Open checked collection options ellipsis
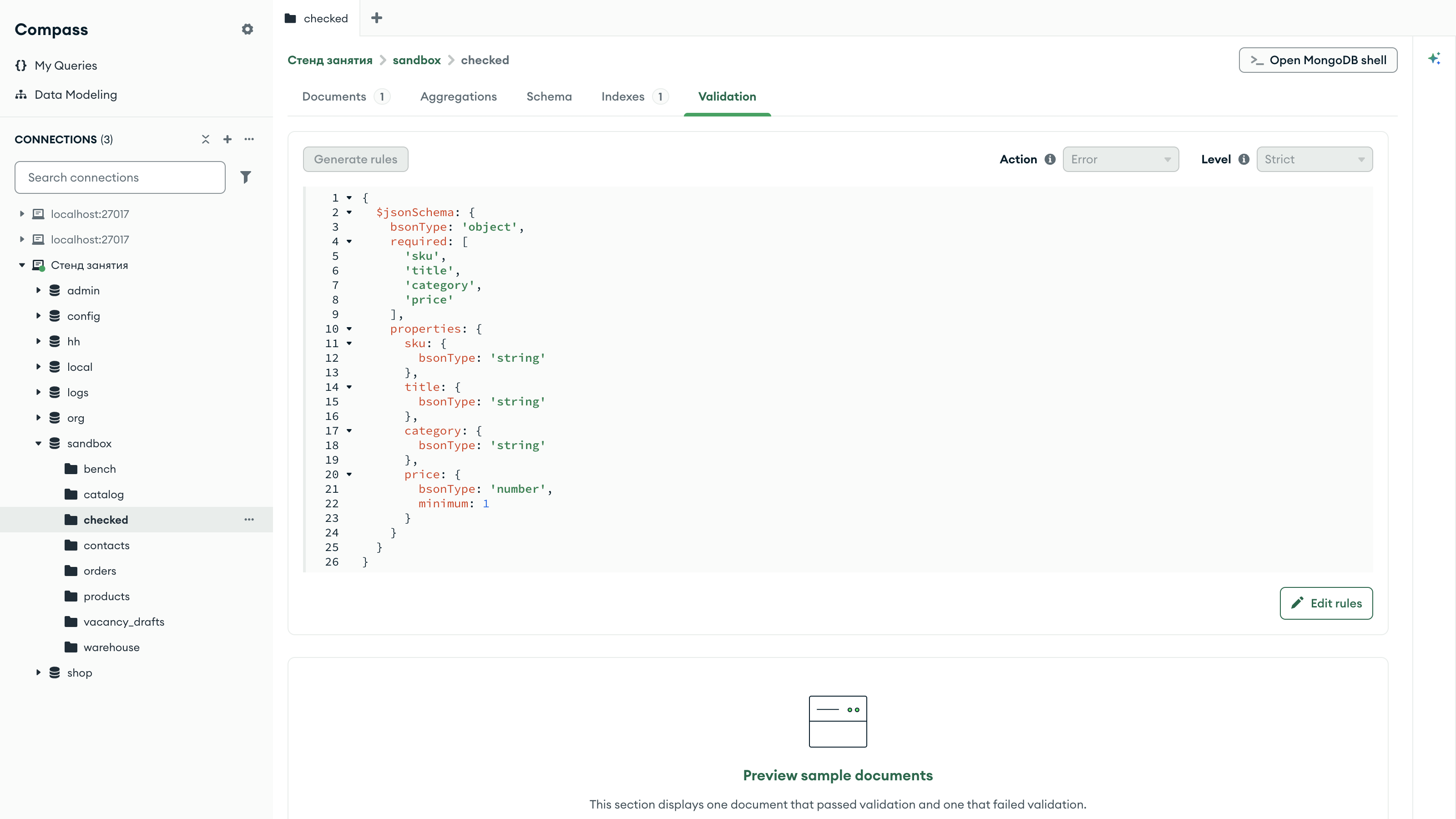This screenshot has height=819, width=1456. click(249, 520)
